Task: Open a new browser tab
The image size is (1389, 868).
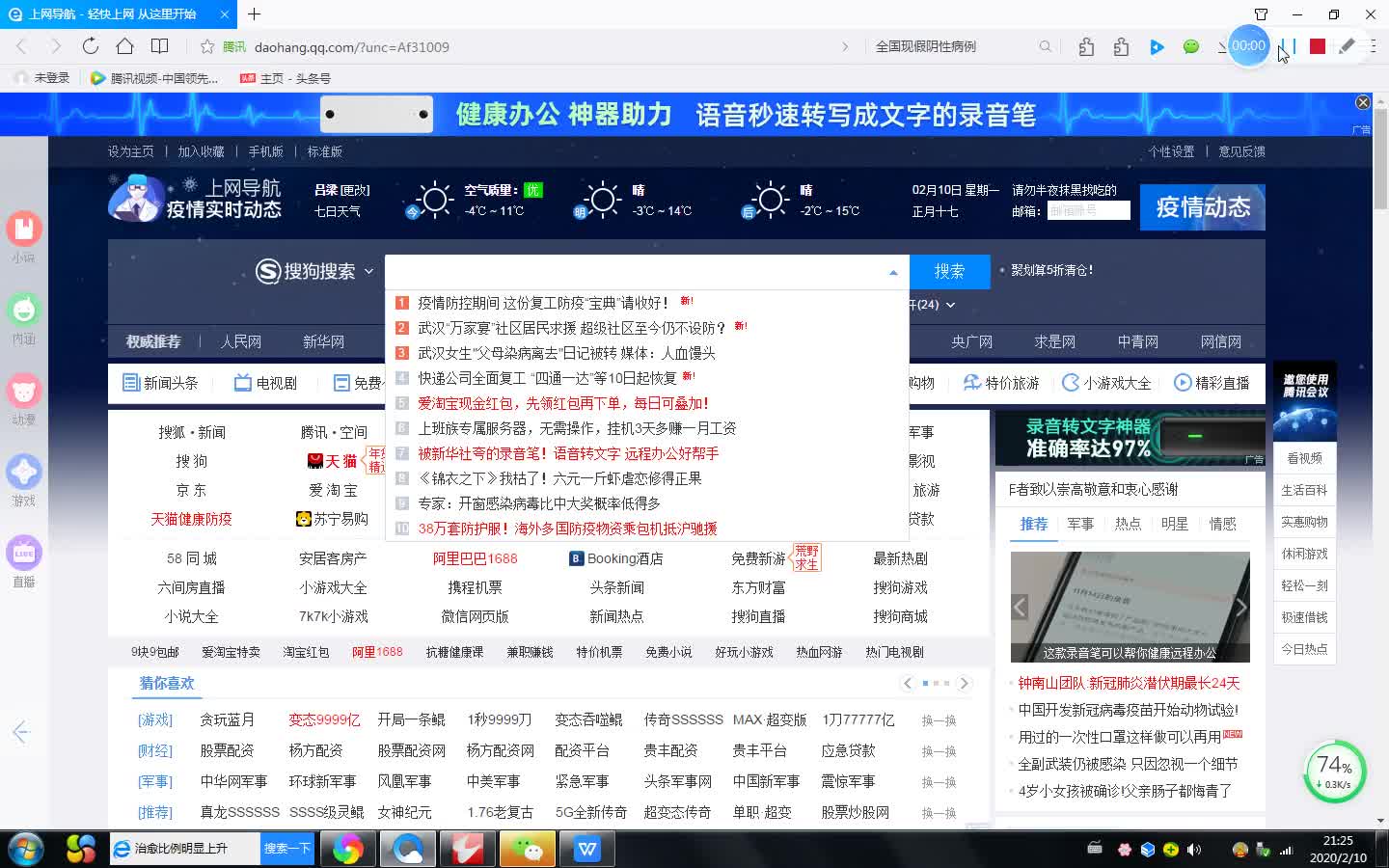Action: (255, 14)
